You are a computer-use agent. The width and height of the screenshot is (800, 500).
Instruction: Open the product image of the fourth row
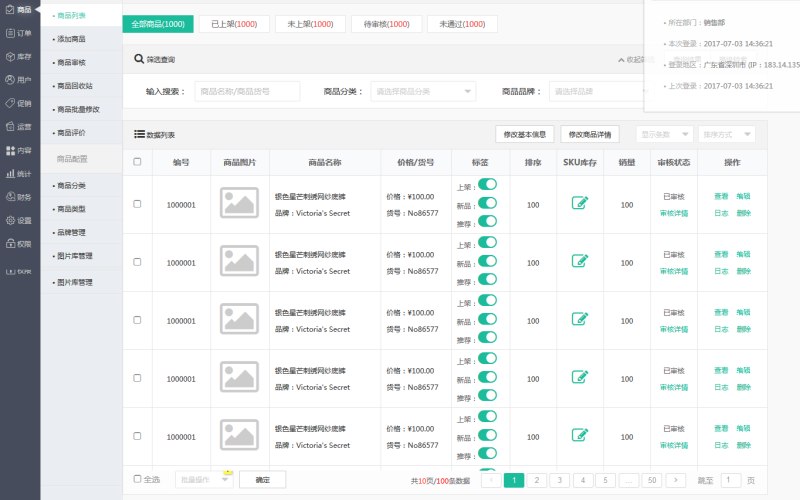239,378
